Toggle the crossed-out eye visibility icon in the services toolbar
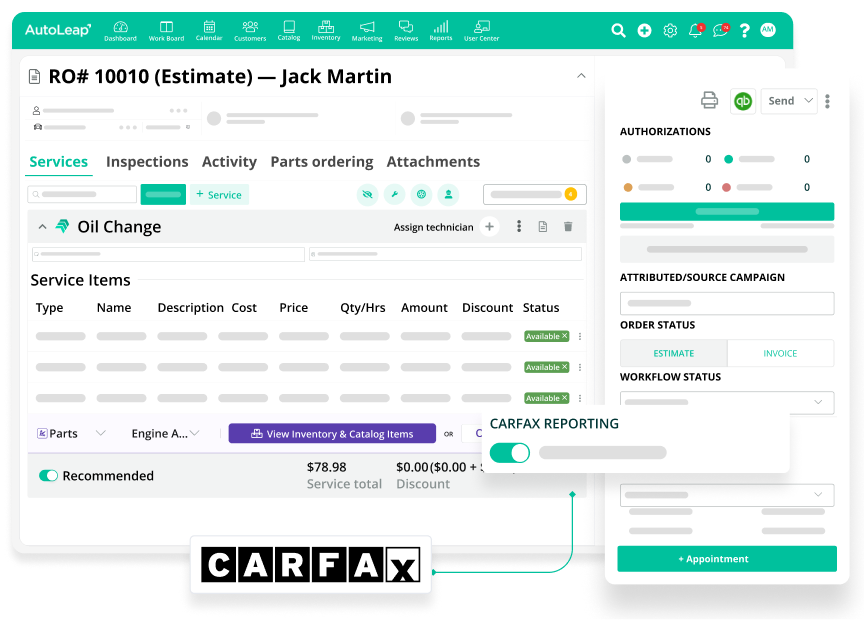The image size is (864, 620). [368, 195]
